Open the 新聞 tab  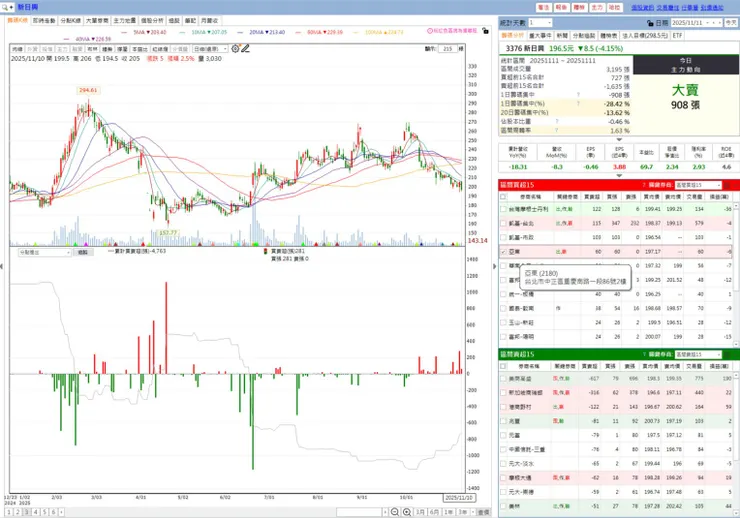(562, 35)
